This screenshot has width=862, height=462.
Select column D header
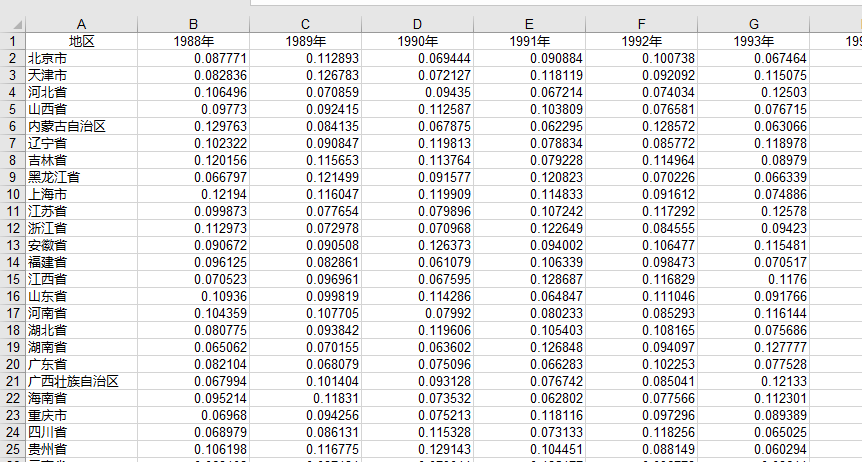point(417,24)
